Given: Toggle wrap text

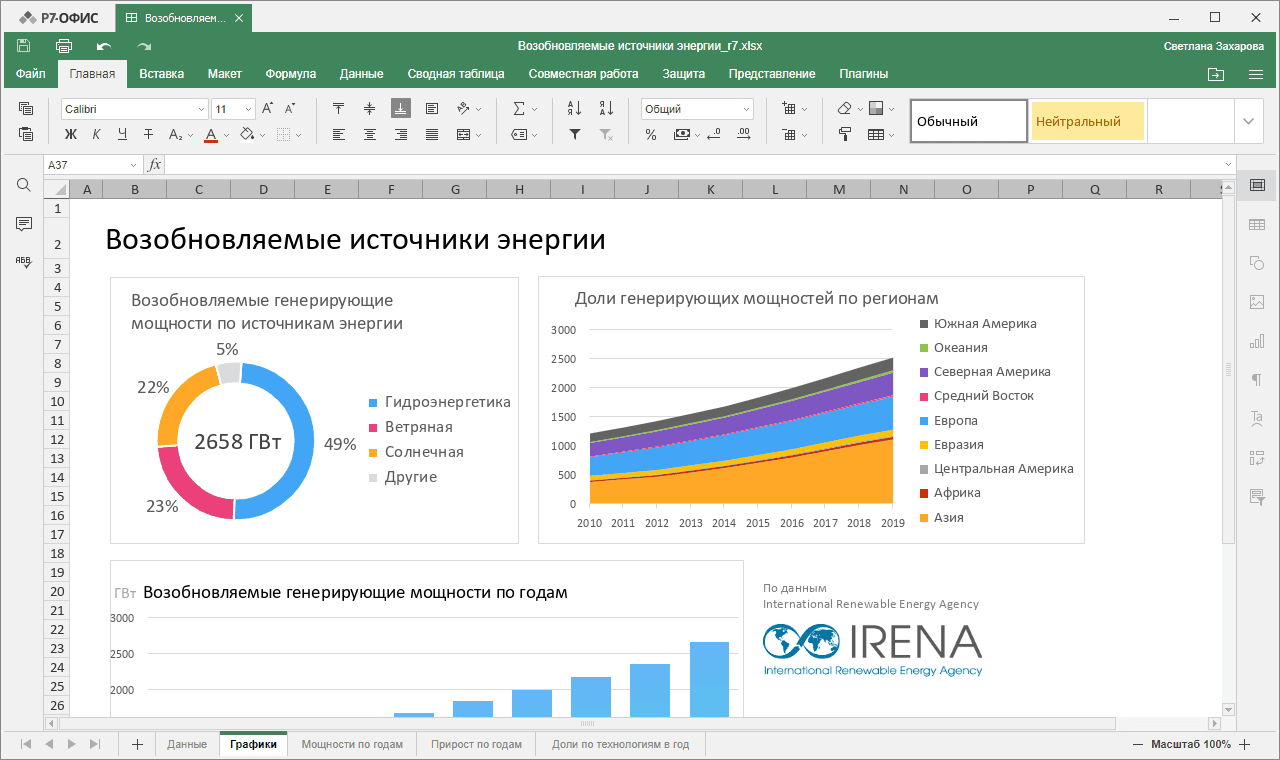Looking at the screenshot, I should [x=431, y=108].
